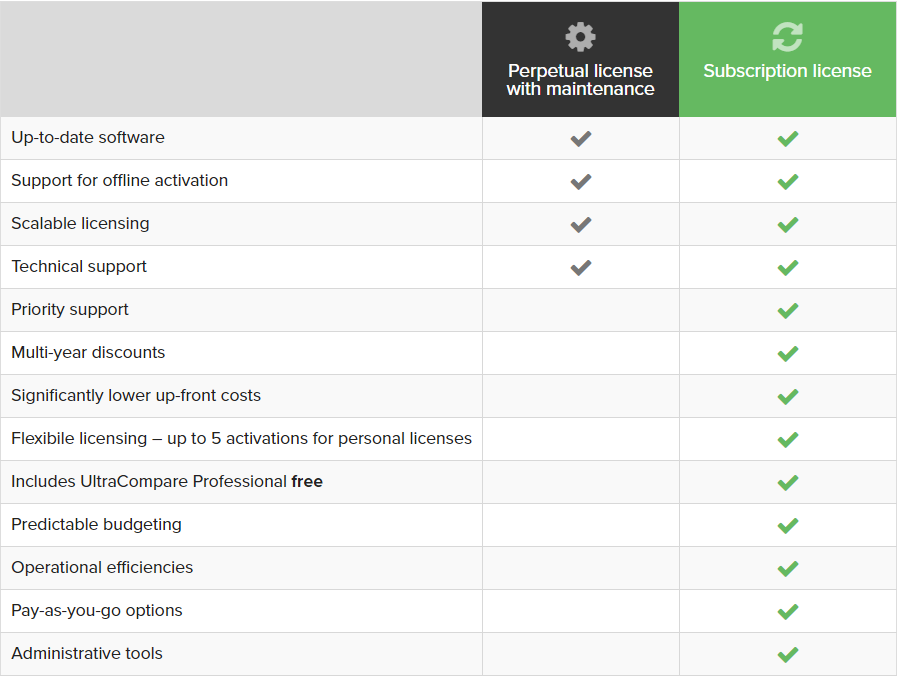The image size is (898, 677).
Task: Click the gray checkmark for Scalable licensing
Action: (581, 225)
